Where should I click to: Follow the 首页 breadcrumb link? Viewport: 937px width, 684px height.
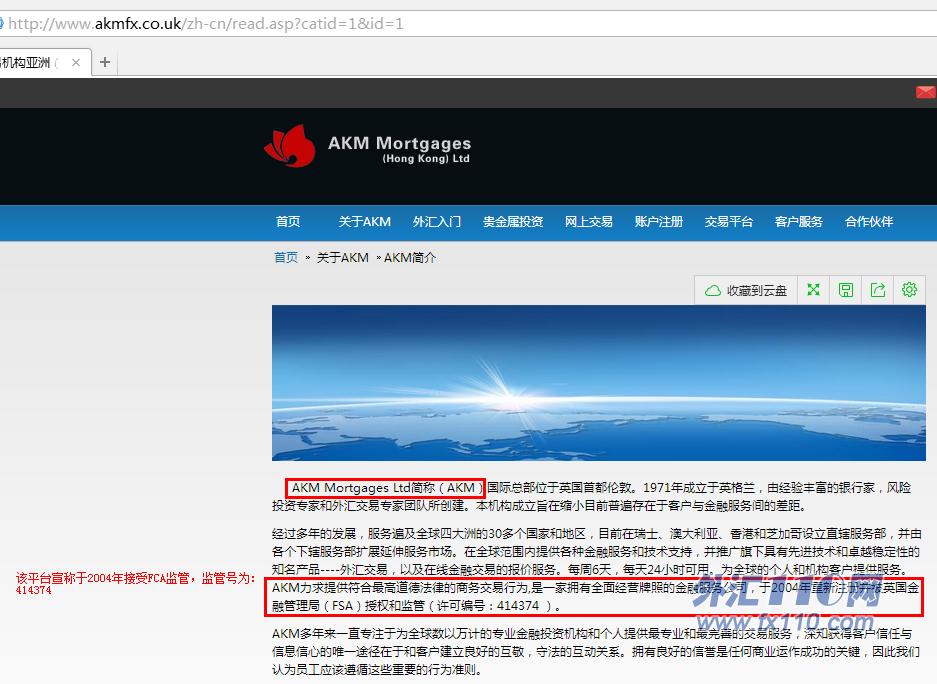(286, 257)
